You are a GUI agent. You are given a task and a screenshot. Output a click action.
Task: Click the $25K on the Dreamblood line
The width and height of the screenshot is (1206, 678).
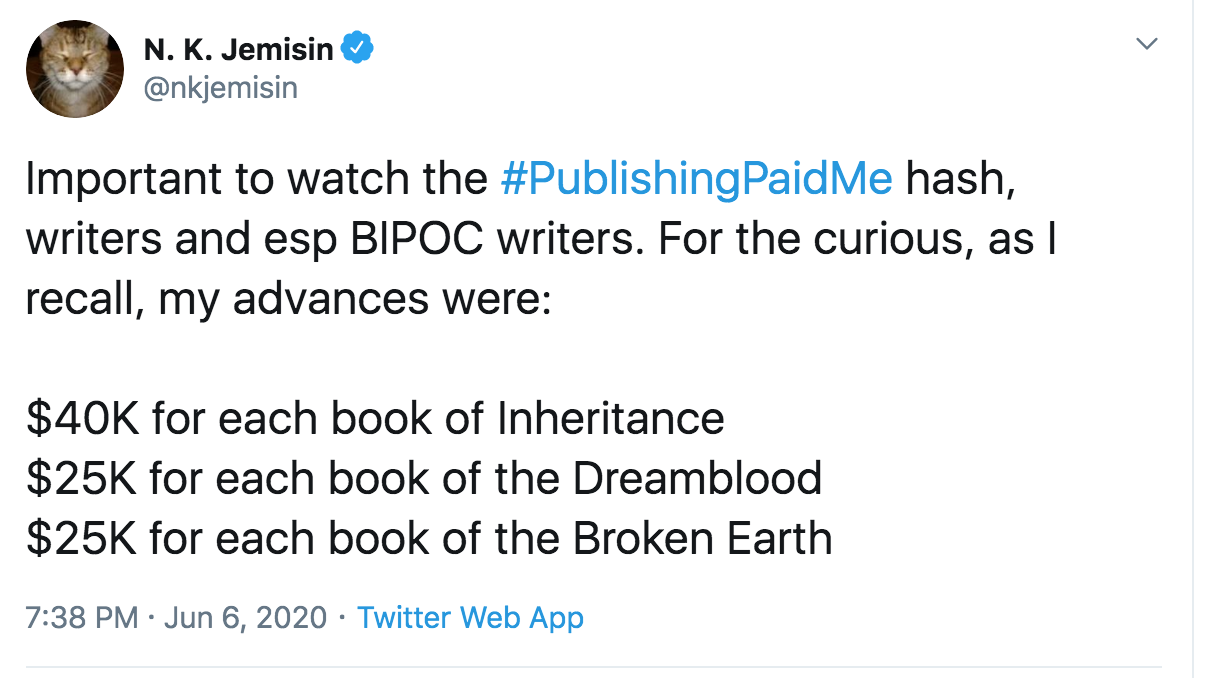pos(83,478)
